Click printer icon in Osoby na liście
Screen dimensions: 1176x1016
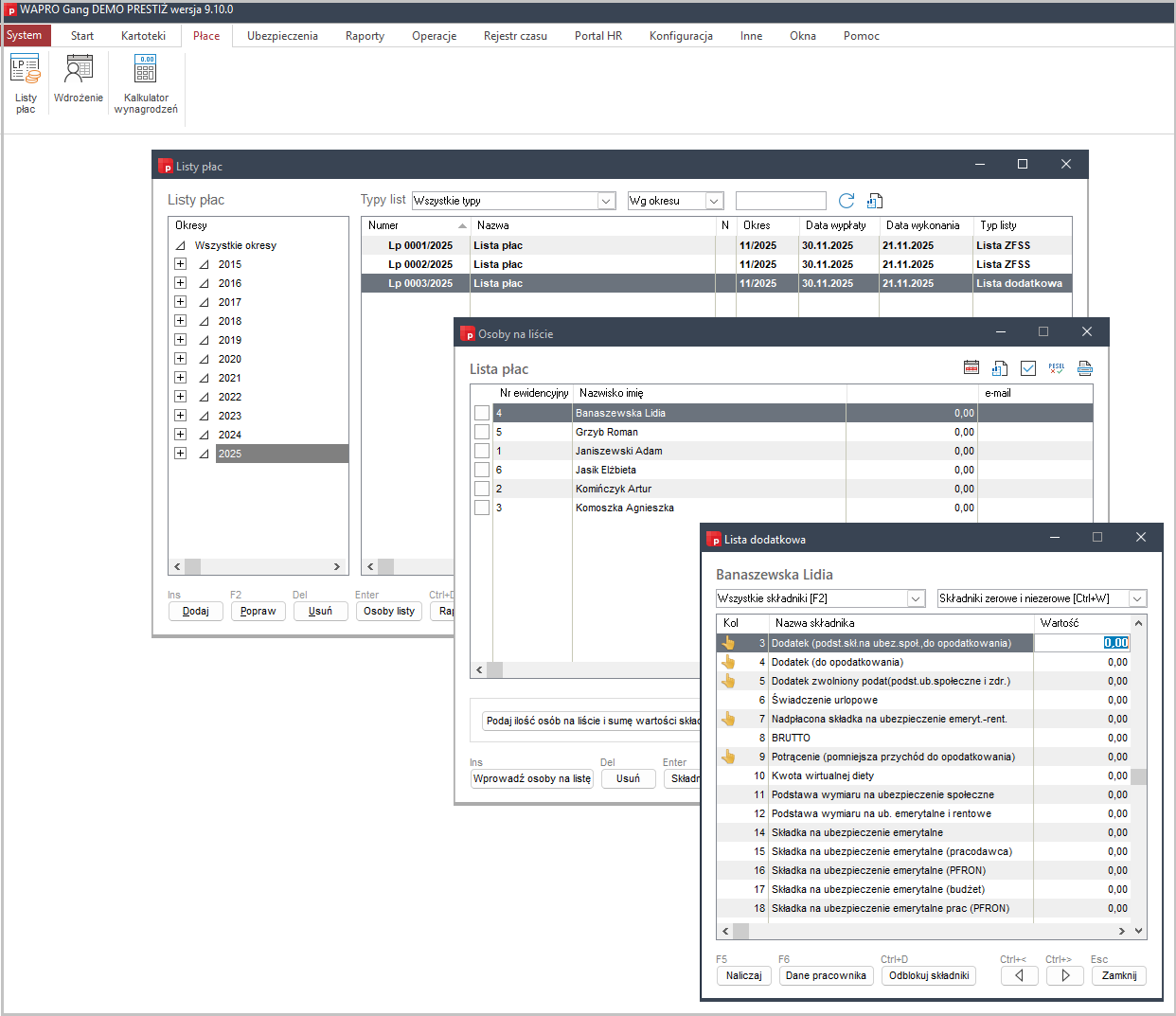[x=1085, y=368]
